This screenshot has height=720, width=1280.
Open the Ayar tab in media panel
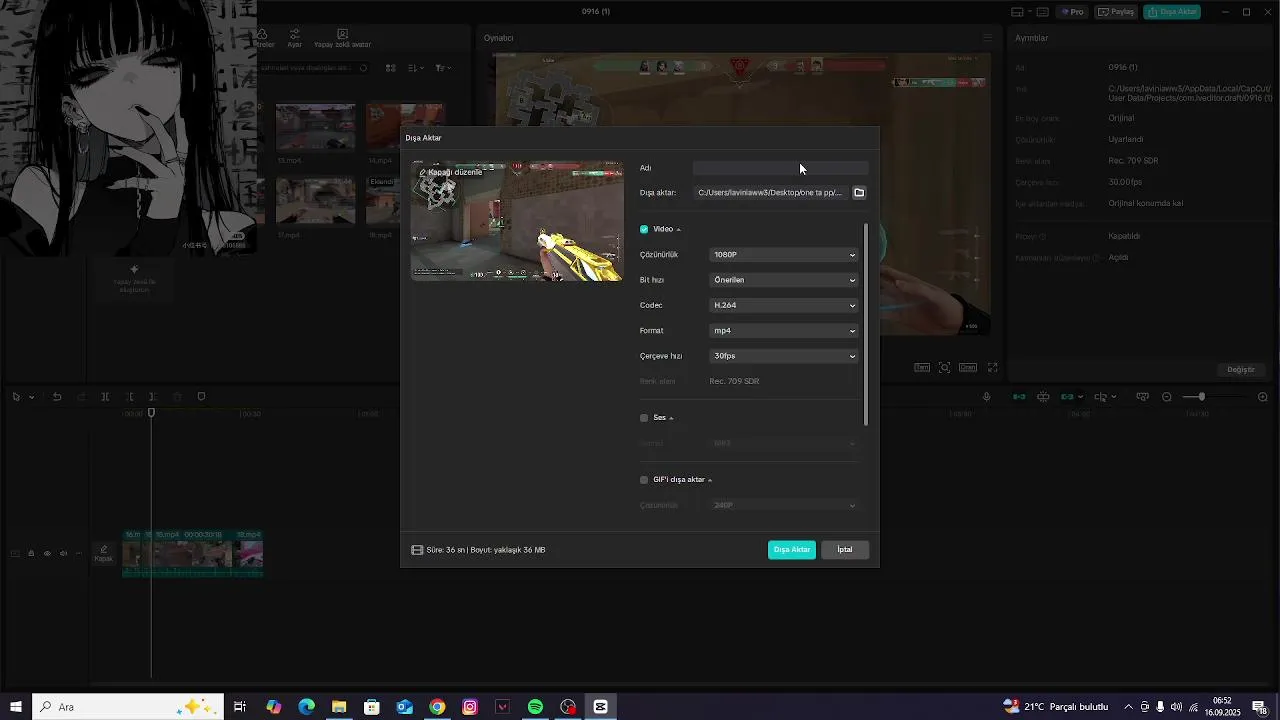click(294, 39)
